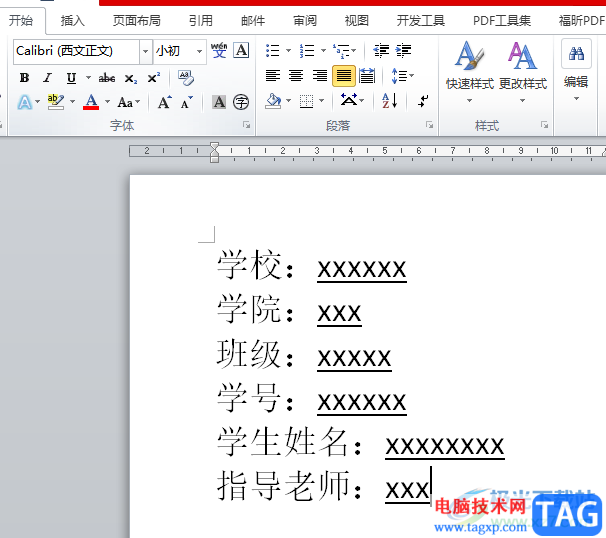Viewport: 606px width, 538px height.
Task: Toggle strikethrough text
Action: pyautogui.click(x=107, y=78)
